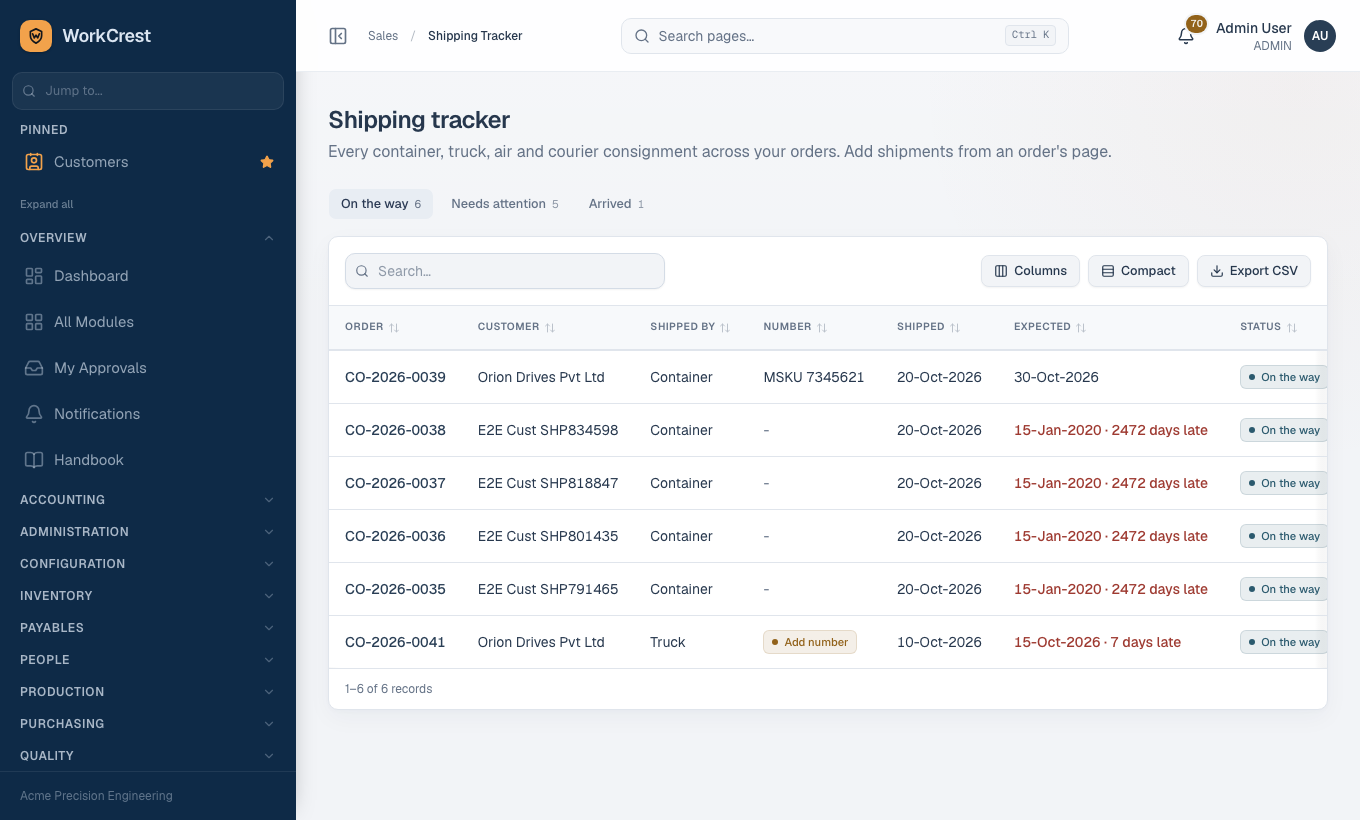Switch to the Arrived tab
This screenshot has height=820, width=1360.
(616, 204)
